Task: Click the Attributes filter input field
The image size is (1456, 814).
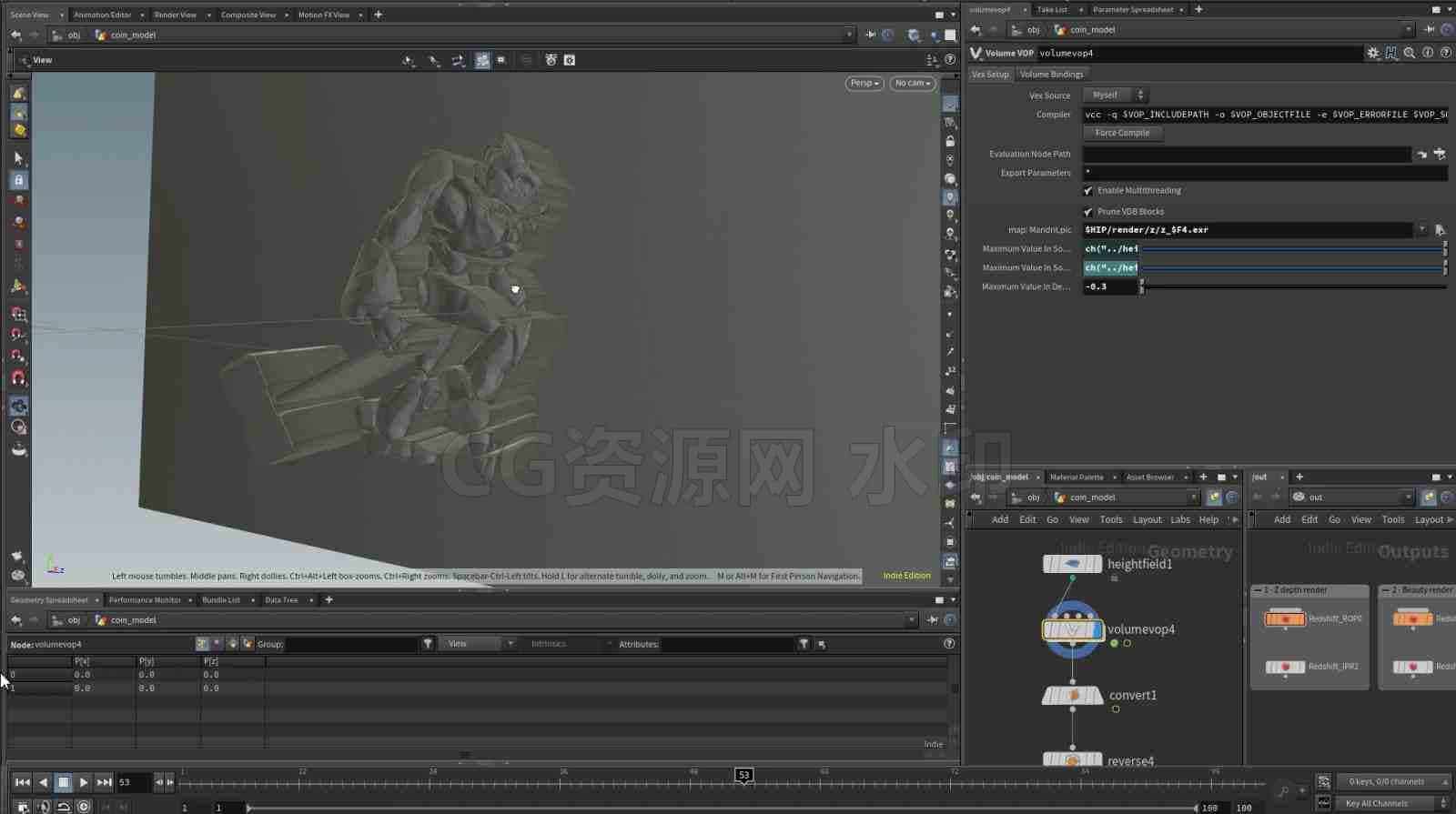Action: 728,644
